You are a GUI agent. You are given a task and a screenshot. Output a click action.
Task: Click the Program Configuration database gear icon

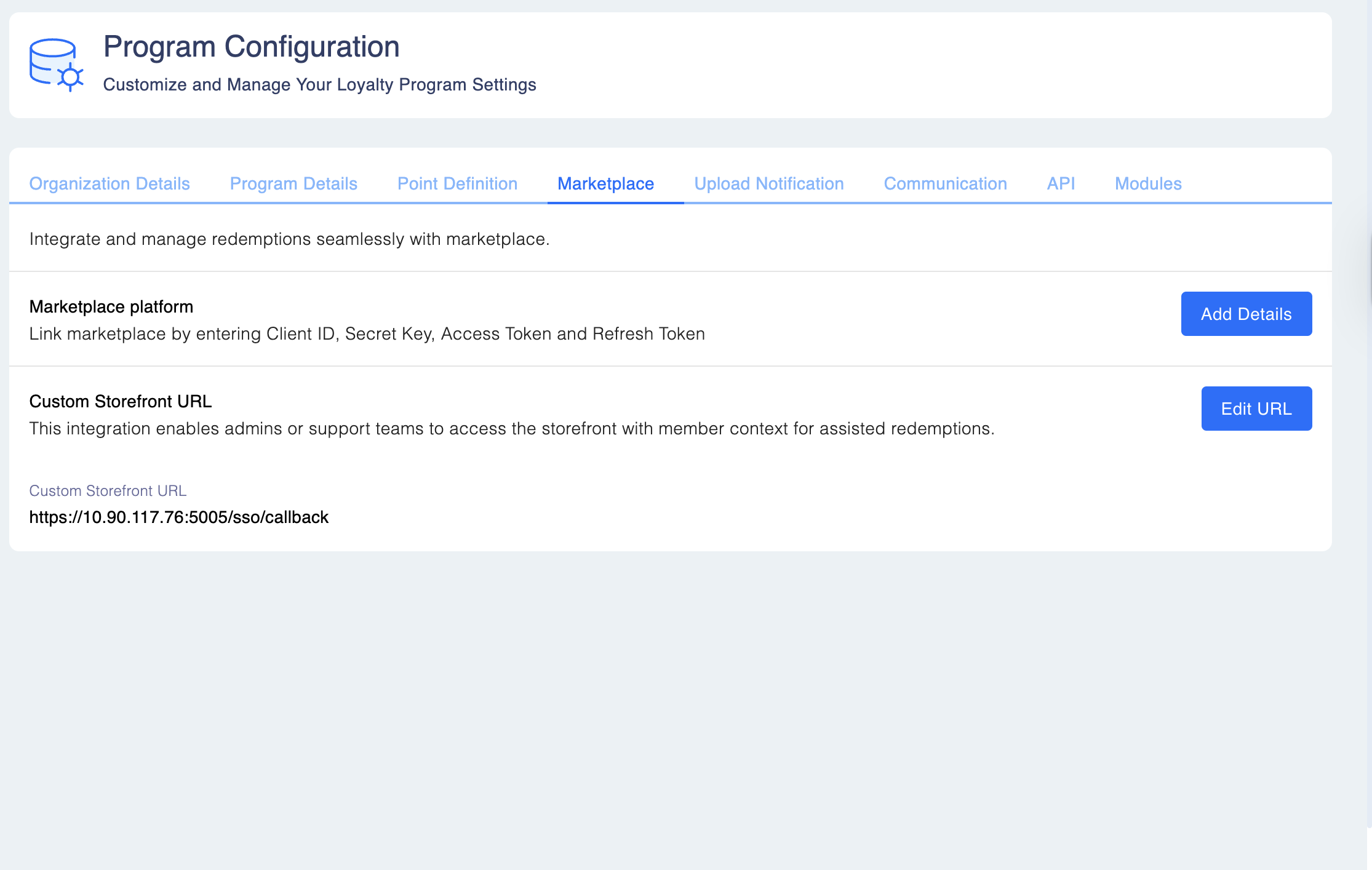(56, 65)
